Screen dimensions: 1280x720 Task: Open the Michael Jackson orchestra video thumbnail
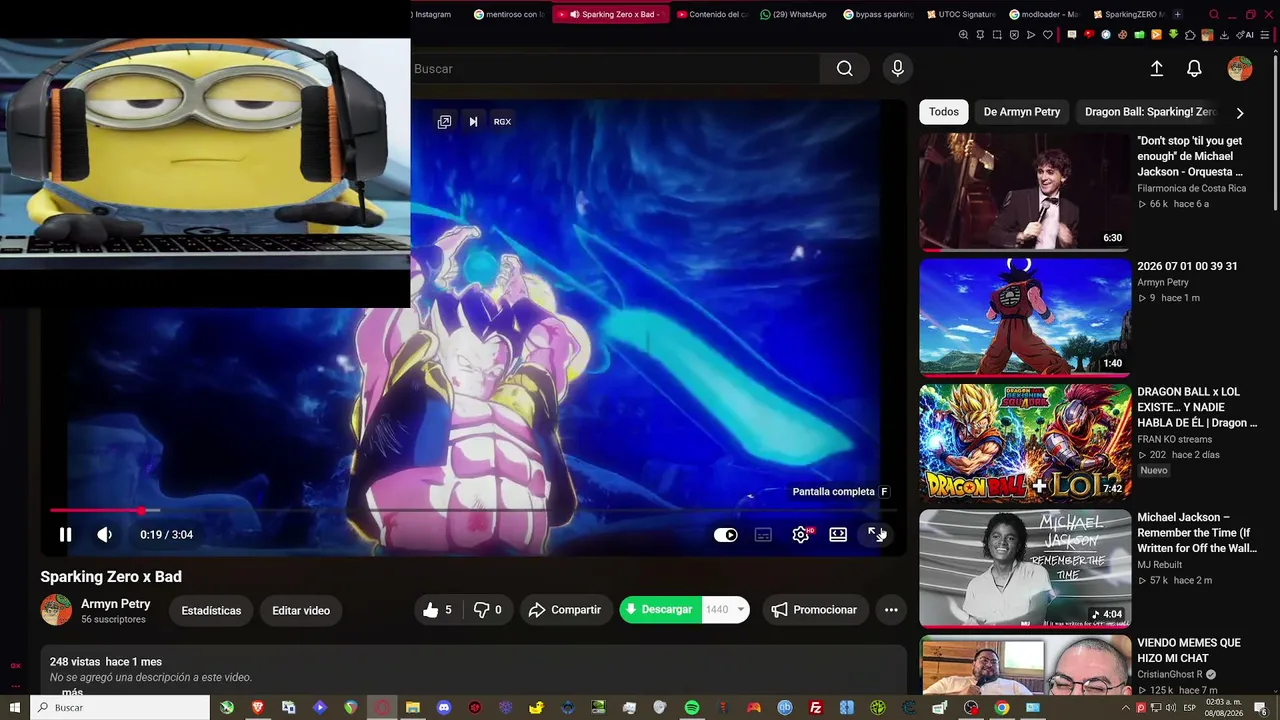coord(1025,192)
